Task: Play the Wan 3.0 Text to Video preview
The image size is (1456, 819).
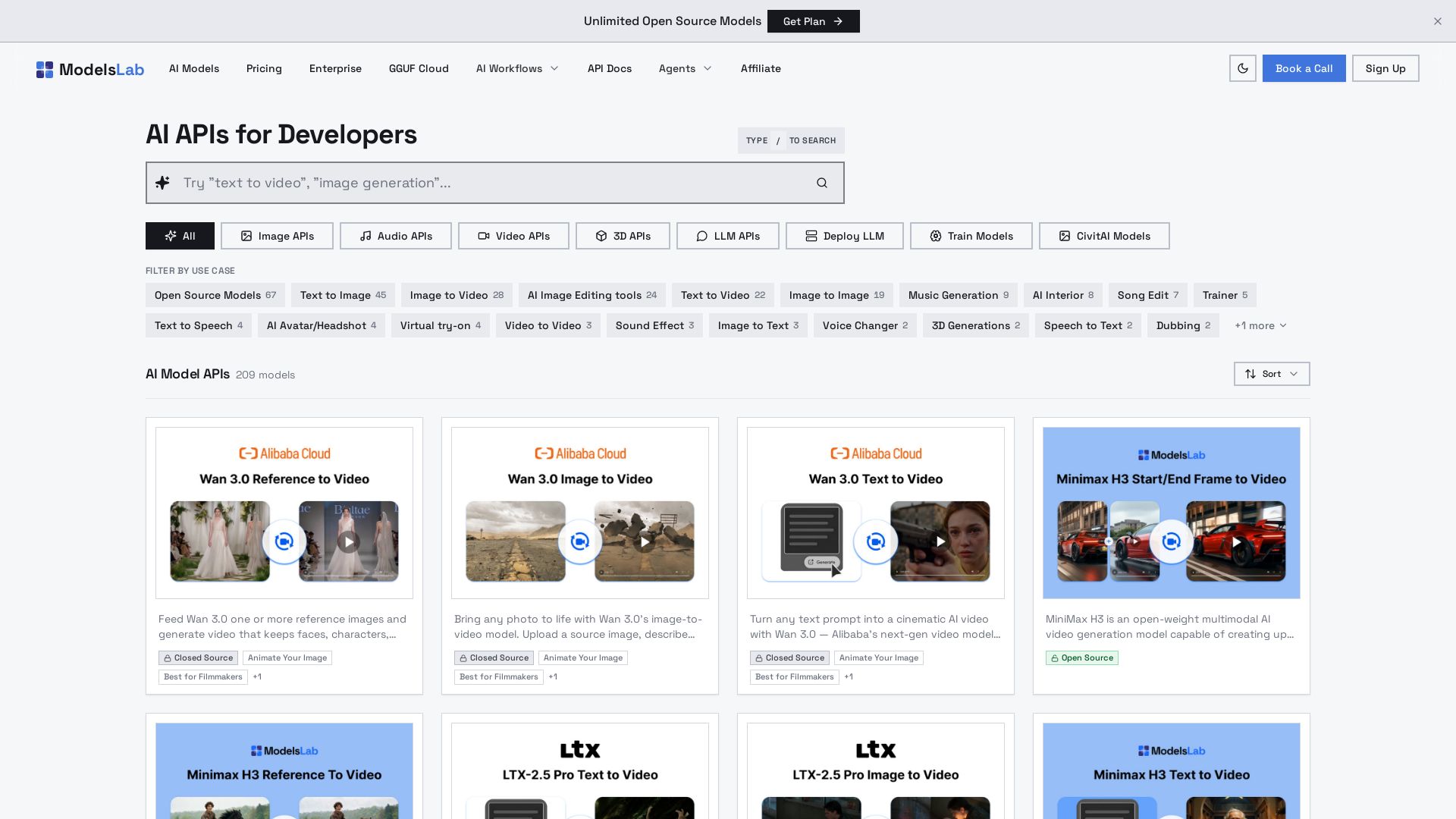Action: pos(940,541)
